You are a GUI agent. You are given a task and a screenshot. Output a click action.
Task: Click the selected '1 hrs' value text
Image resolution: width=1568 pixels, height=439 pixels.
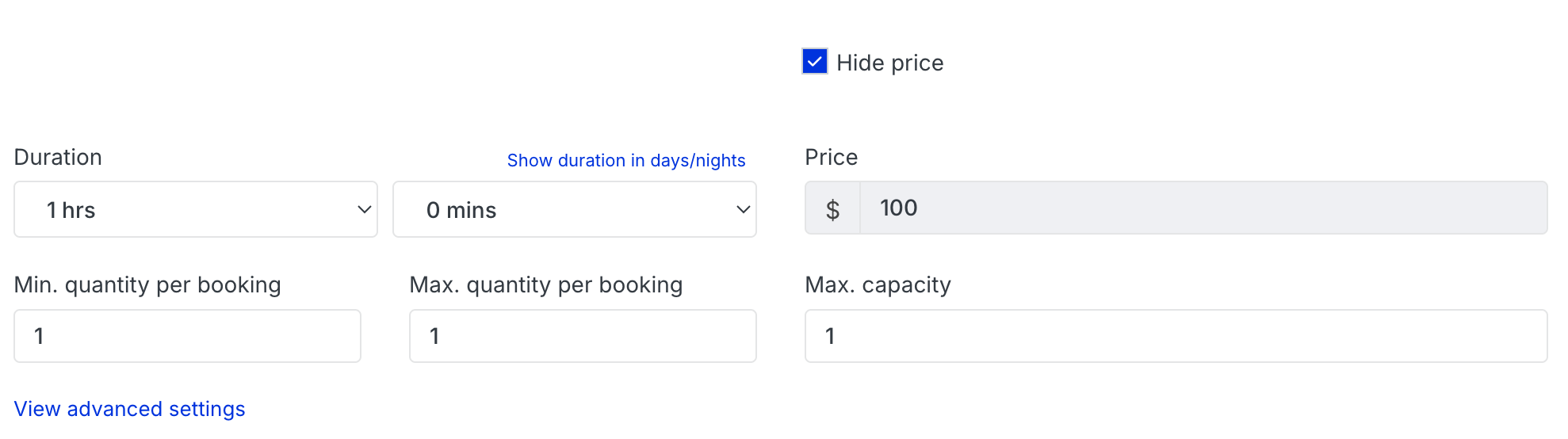click(x=71, y=210)
